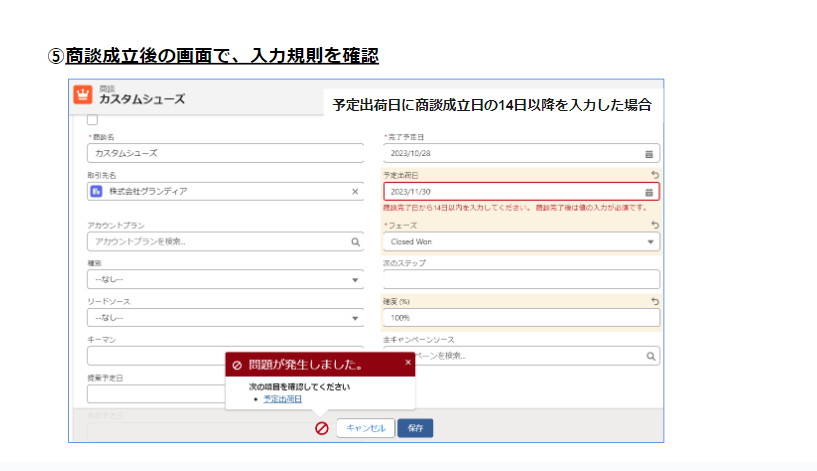The height and width of the screenshot is (471, 817).
Task: Click the red error indicator beside キャンセル
Action: click(x=322, y=428)
